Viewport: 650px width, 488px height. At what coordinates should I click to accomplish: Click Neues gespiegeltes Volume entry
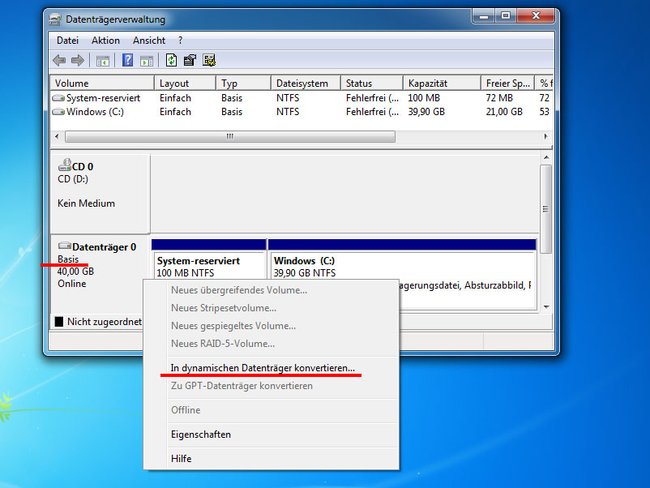pos(233,326)
